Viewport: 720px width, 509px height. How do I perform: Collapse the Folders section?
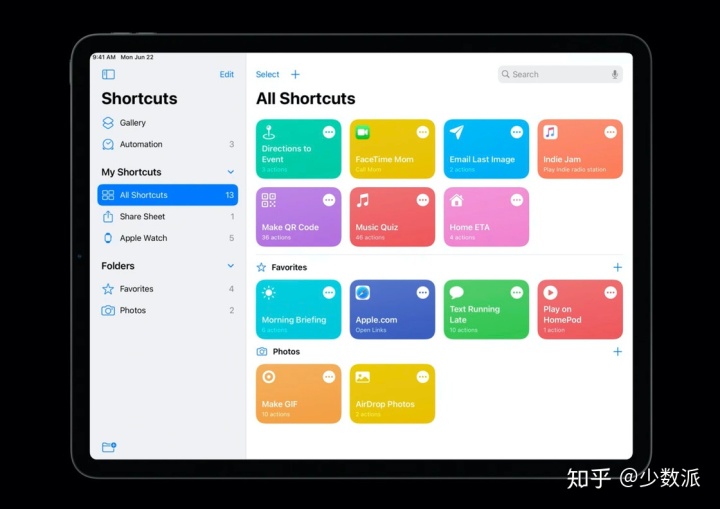[231, 266]
